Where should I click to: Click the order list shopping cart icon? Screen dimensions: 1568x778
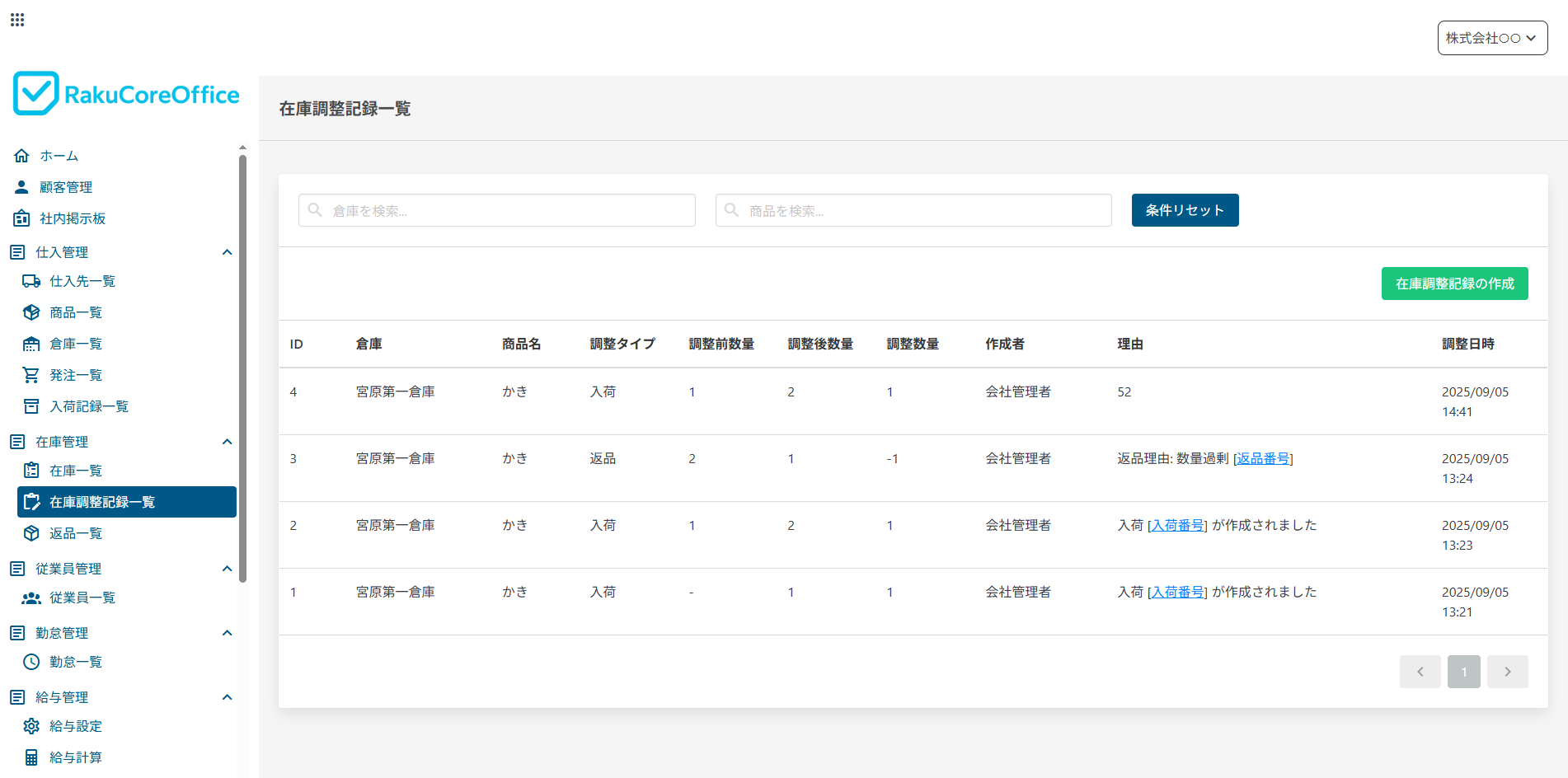[31, 375]
